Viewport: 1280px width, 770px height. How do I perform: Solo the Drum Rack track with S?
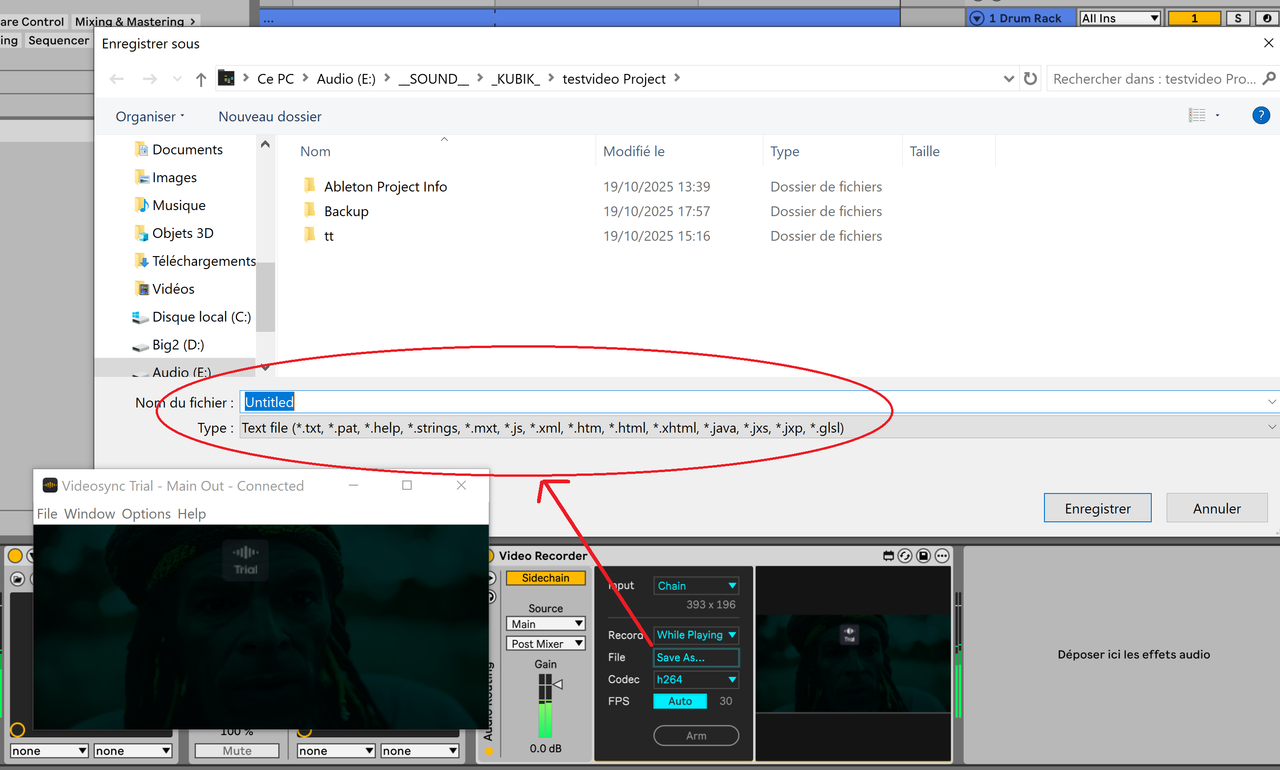pyautogui.click(x=1238, y=18)
